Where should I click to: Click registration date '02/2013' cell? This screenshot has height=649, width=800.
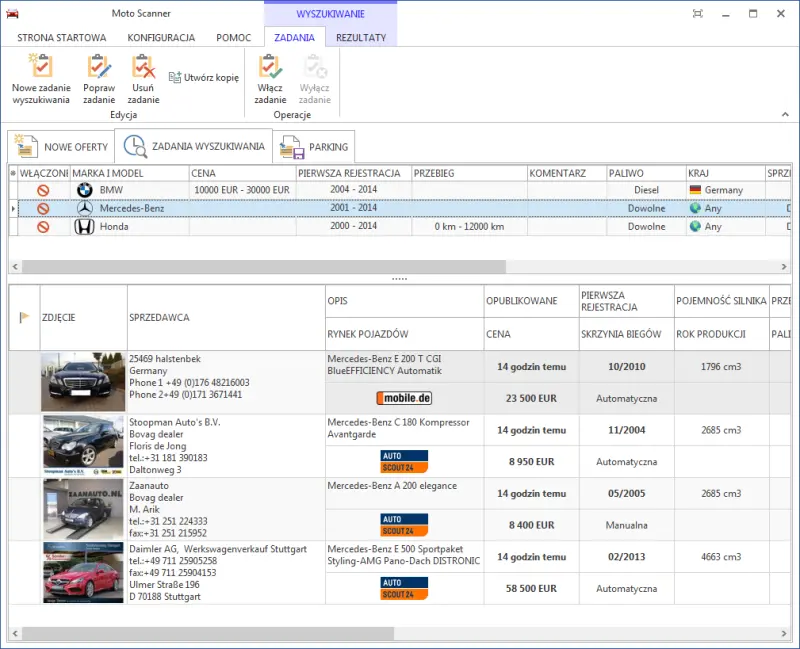pos(627,557)
